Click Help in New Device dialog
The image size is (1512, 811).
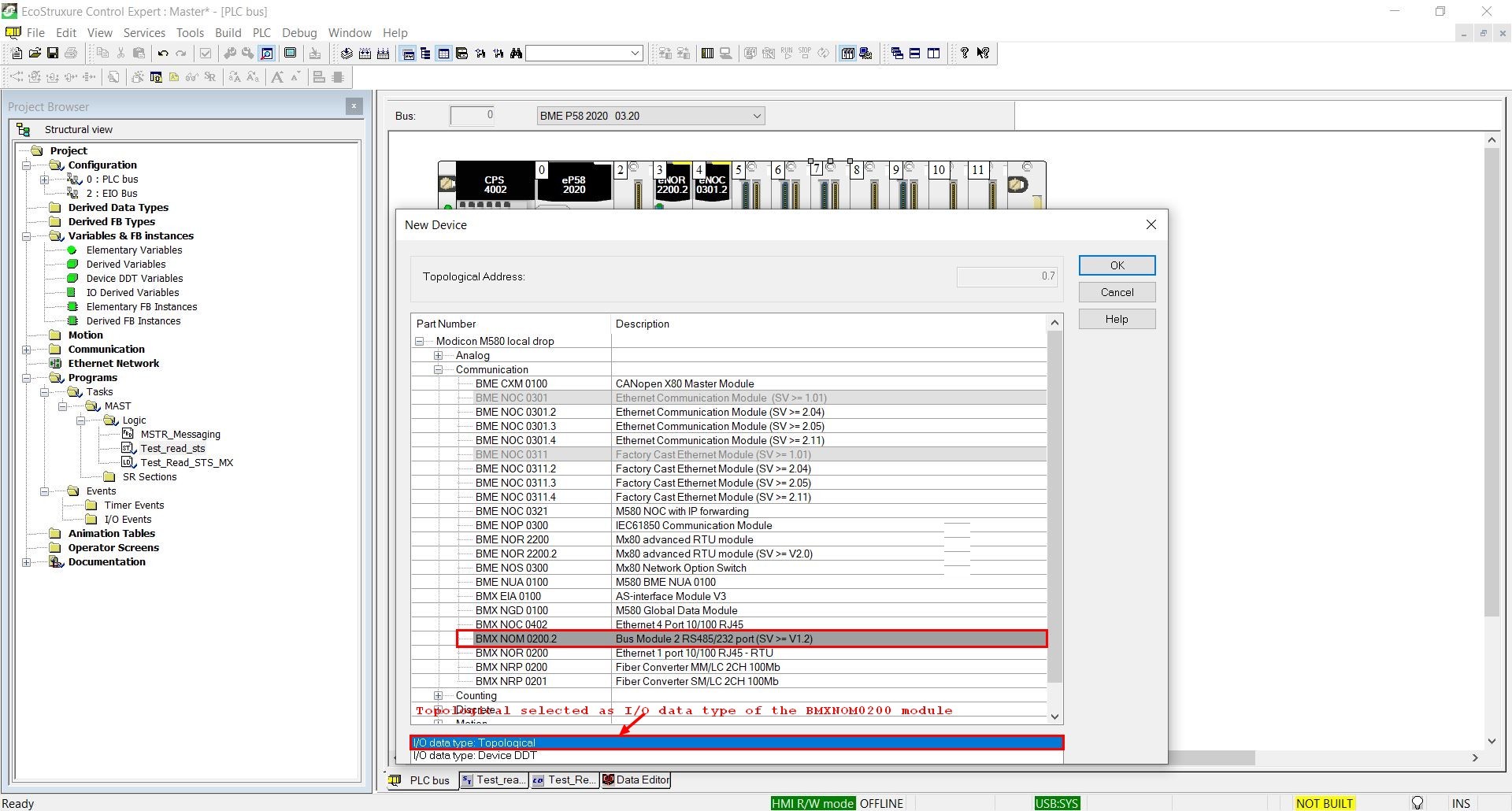1117,319
